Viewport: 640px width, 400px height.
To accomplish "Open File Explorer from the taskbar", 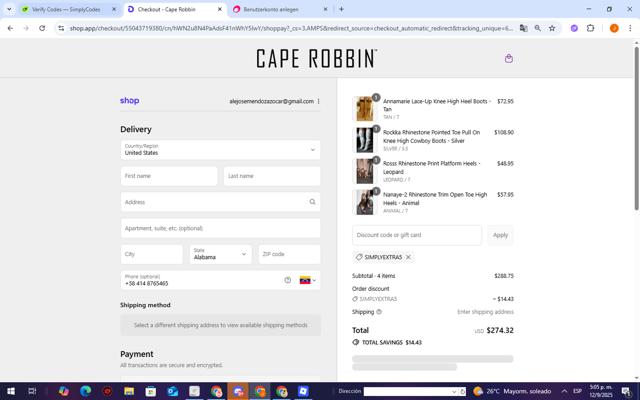I will click(x=129, y=391).
